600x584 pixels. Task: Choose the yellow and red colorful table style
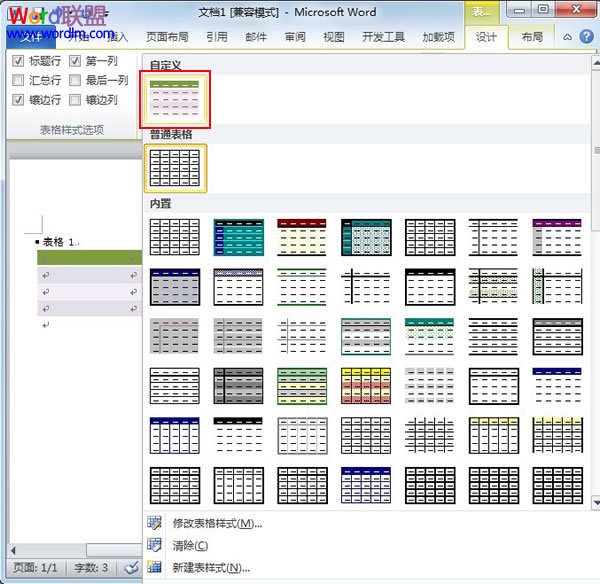[x=366, y=386]
